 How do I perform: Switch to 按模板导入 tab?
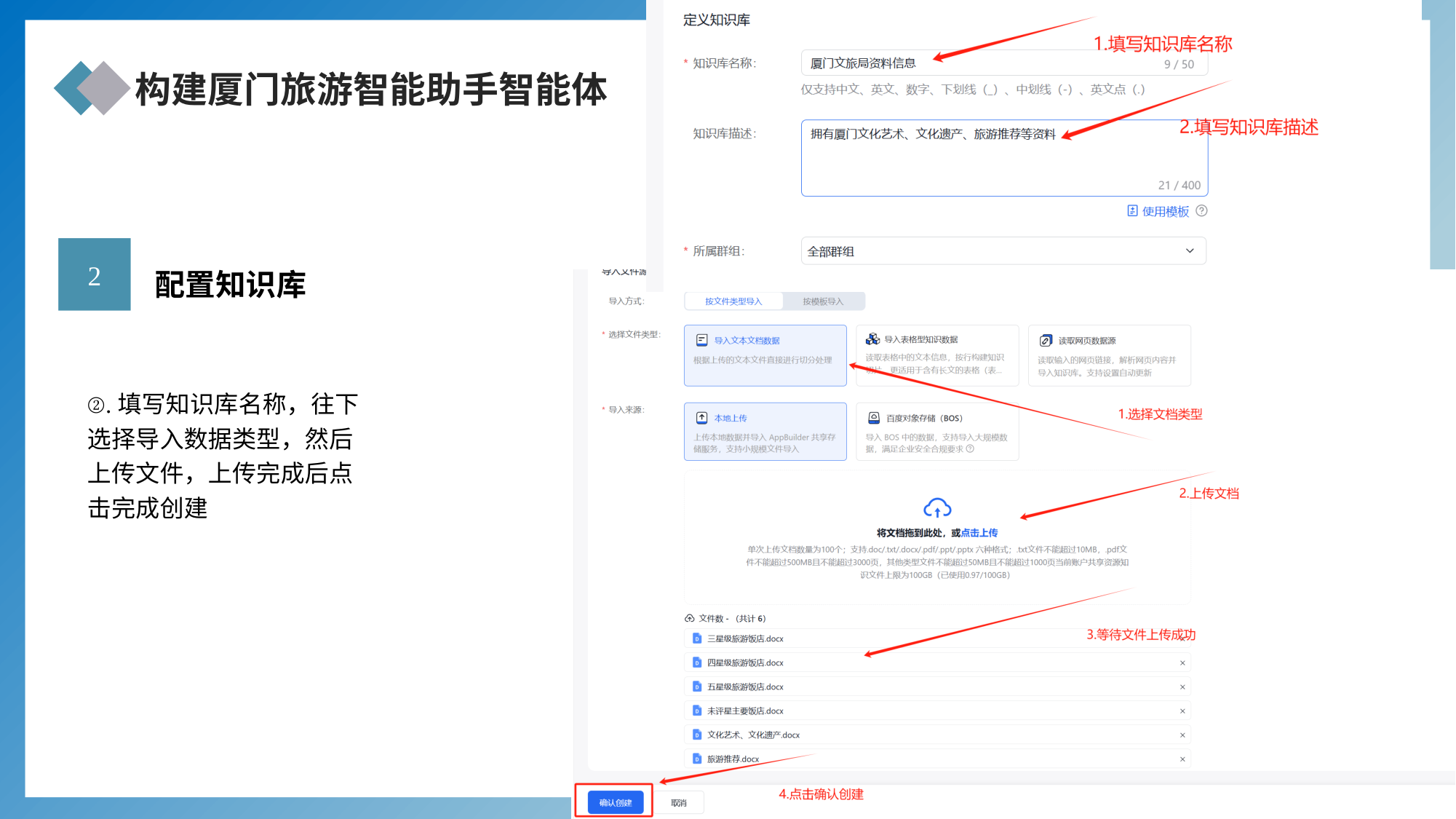coord(823,301)
